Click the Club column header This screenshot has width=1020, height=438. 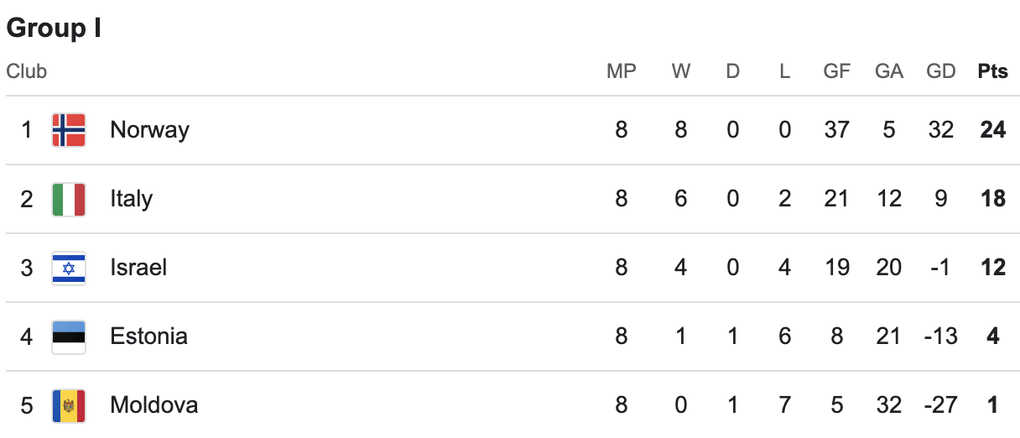(26, 72)
